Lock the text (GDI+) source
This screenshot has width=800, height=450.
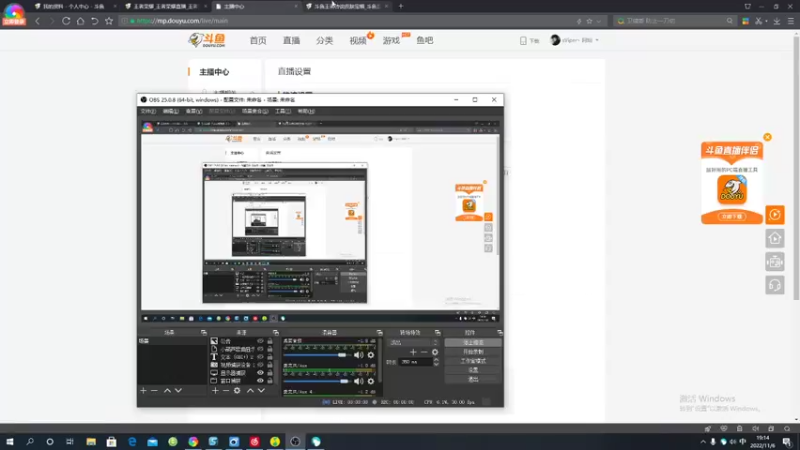[x=270, y=357]
